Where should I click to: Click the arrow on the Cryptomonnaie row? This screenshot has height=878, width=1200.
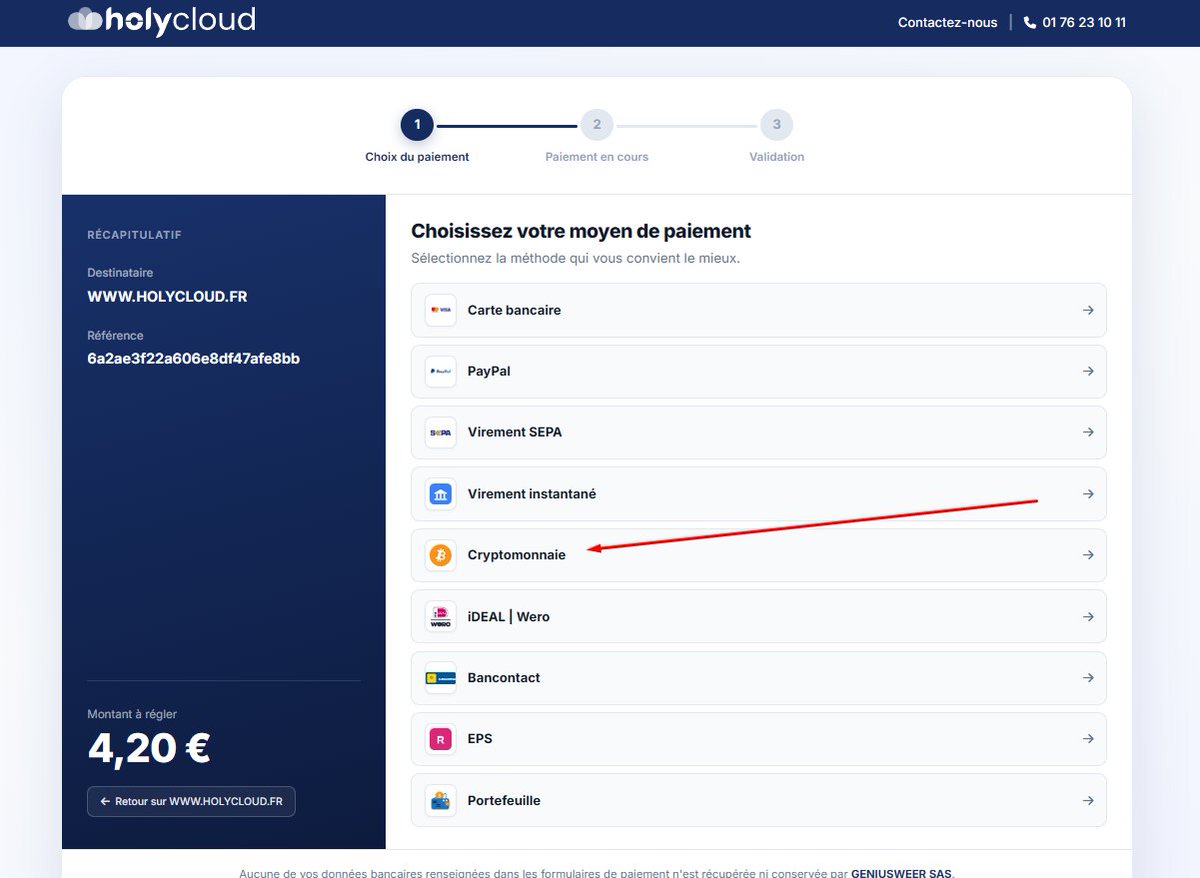tap(1088, 555)
